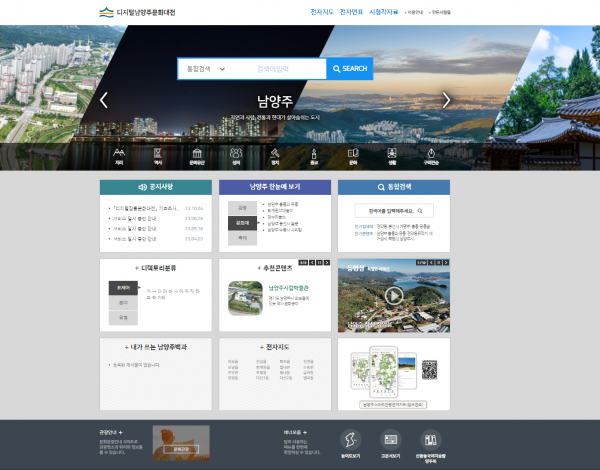Open the 지리 category icon
Viewport: 600px width, 470px height.
point(119,155)
